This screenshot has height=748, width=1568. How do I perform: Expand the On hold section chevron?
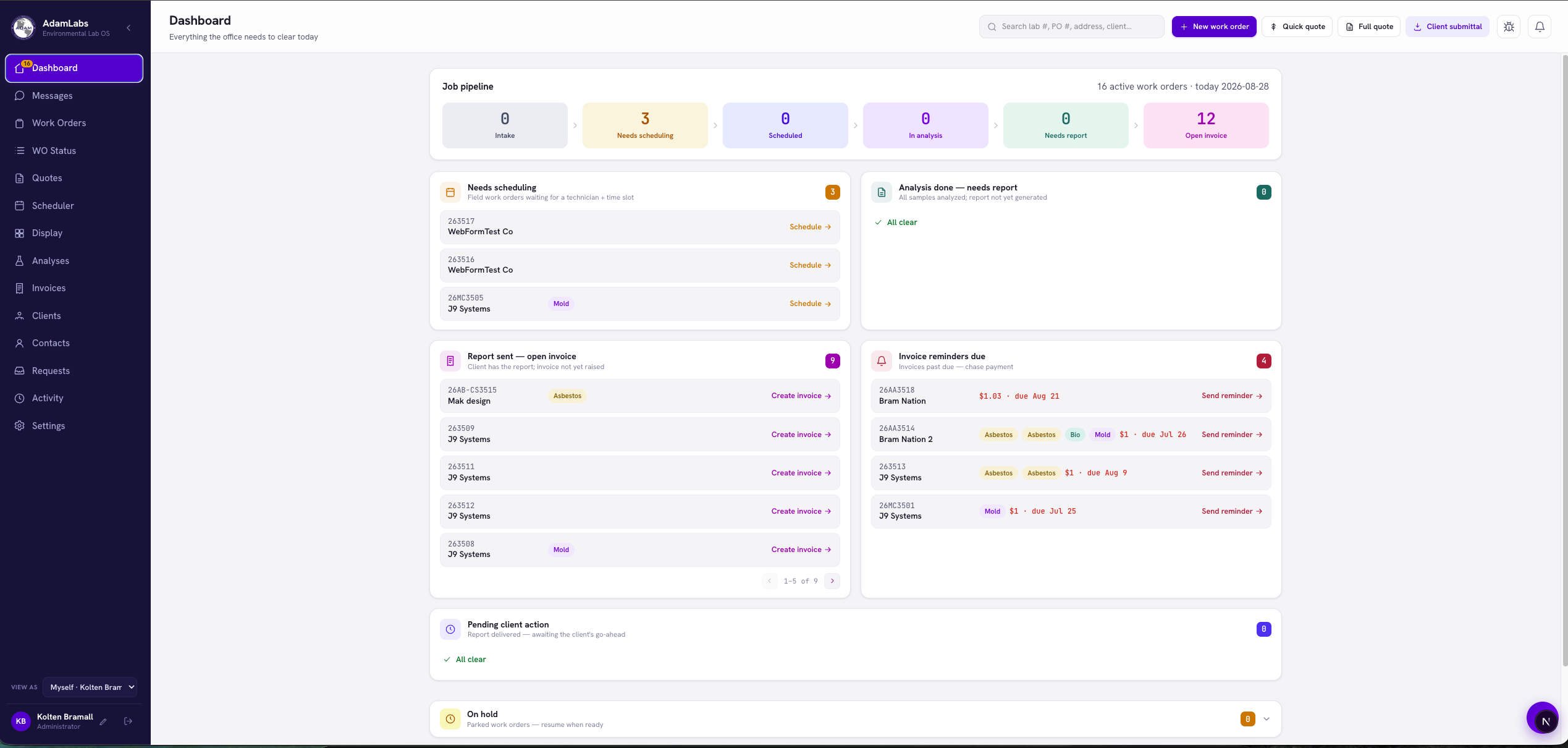pyautogui.click(x=1267, y=719)
